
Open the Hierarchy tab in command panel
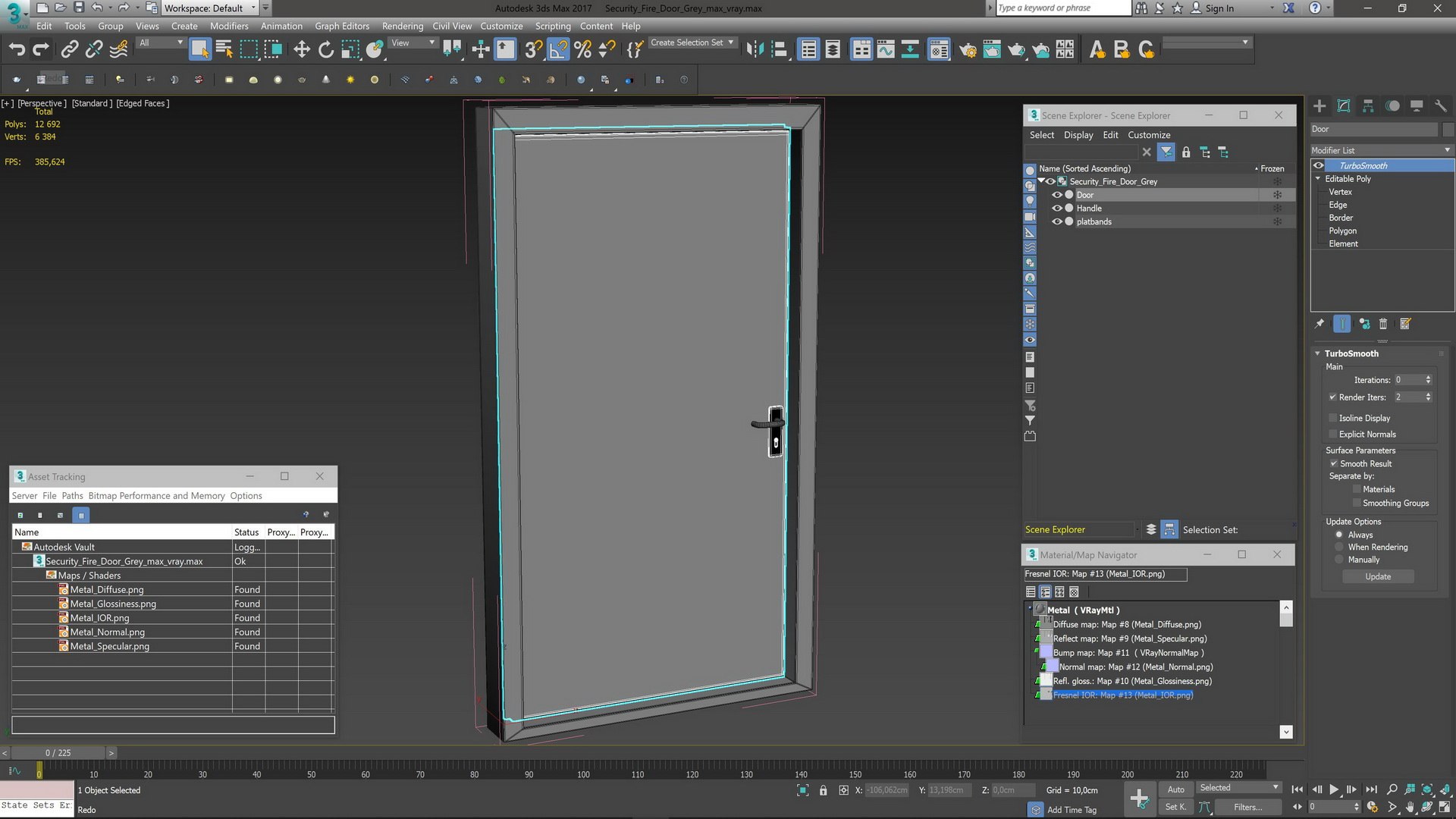[1368, 106]
